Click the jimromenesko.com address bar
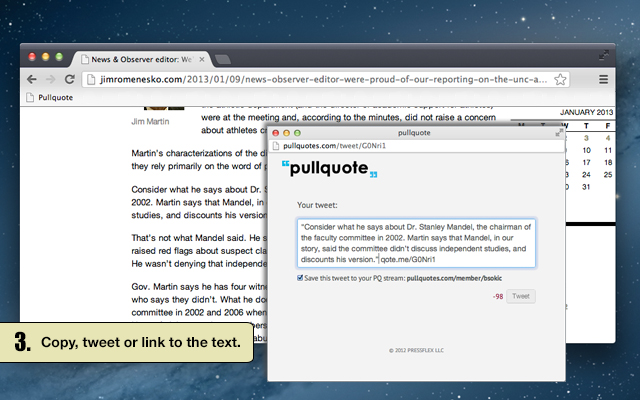Viewport: 640px width, 400px height. pos(325,79)
